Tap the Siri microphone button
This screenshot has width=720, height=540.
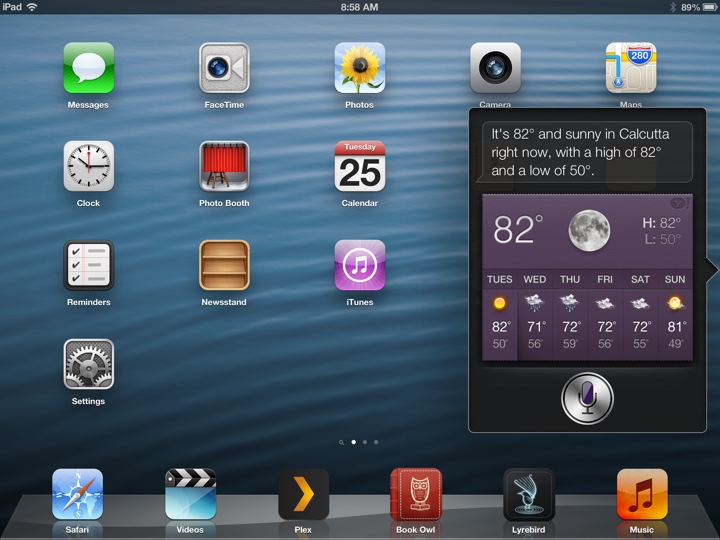coord(587,398)
